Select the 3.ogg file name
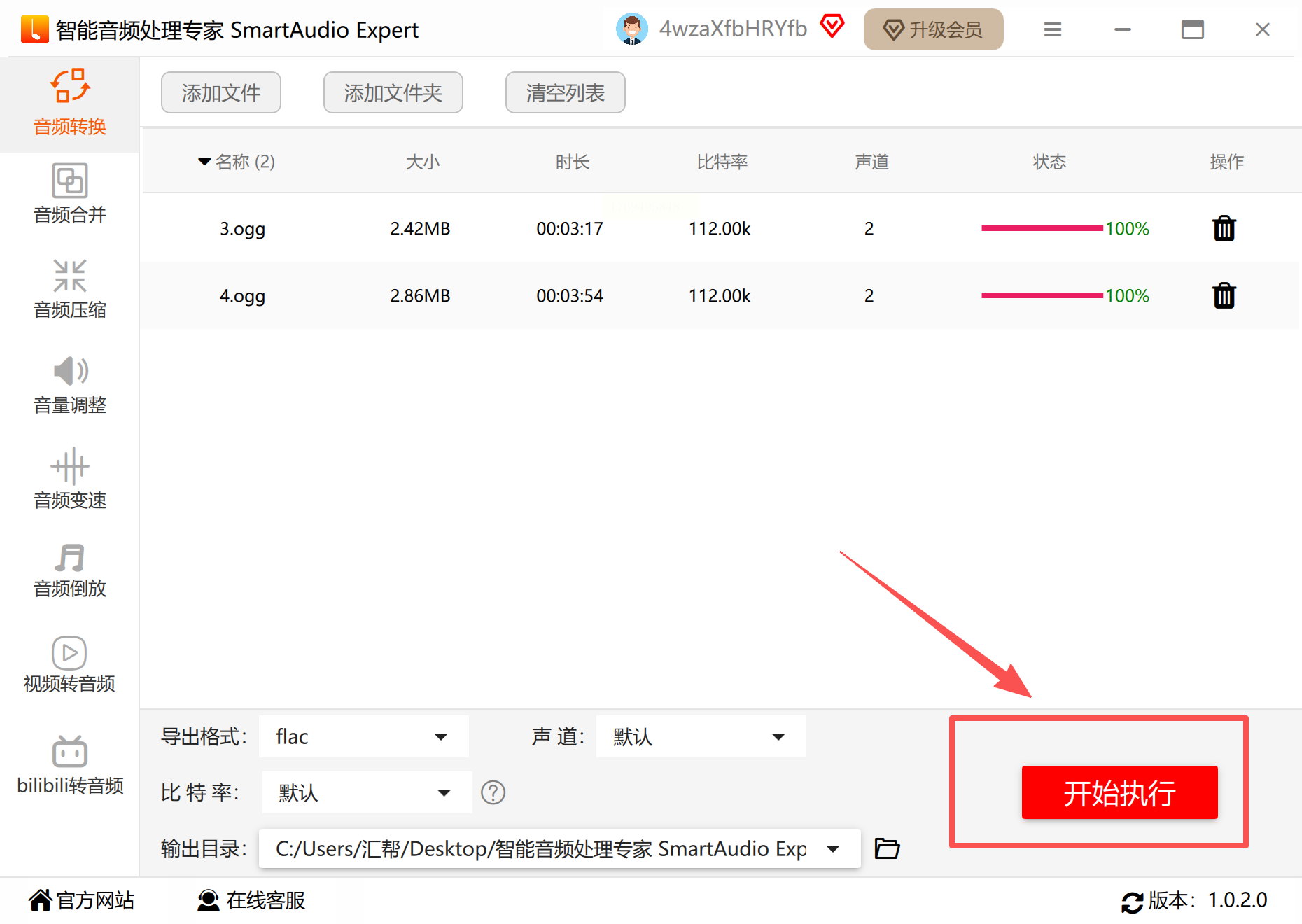1302x924 pixels. [242, 229]
